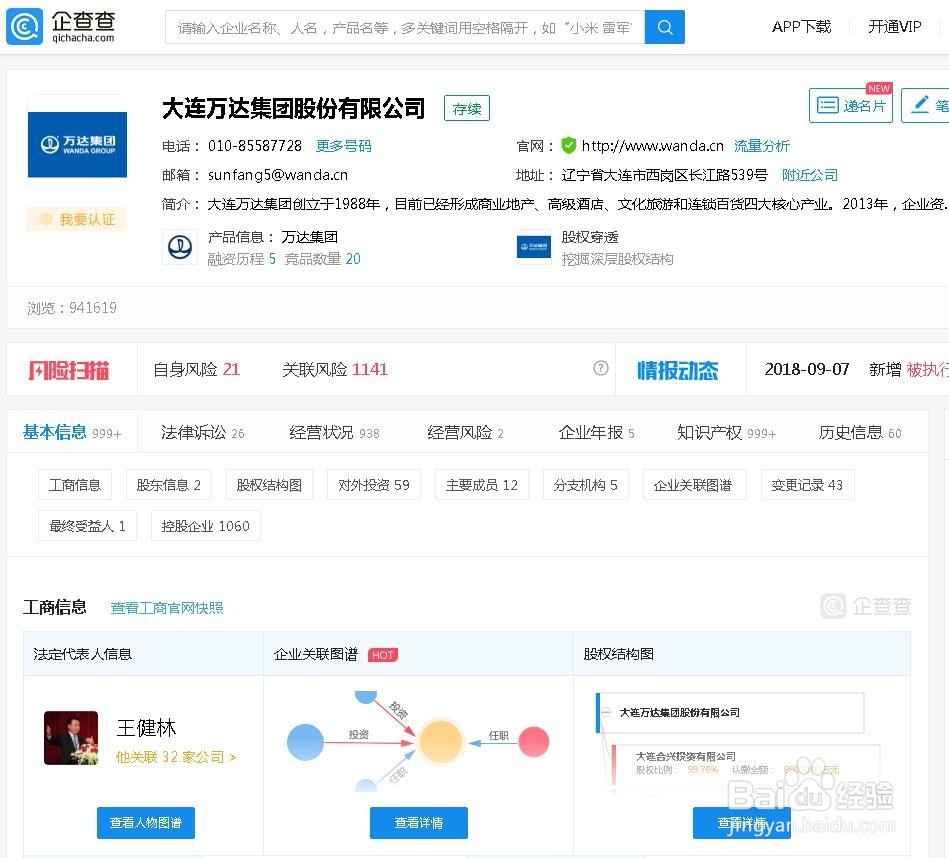Click the large blue left graph node

click(x=305, y=742)
